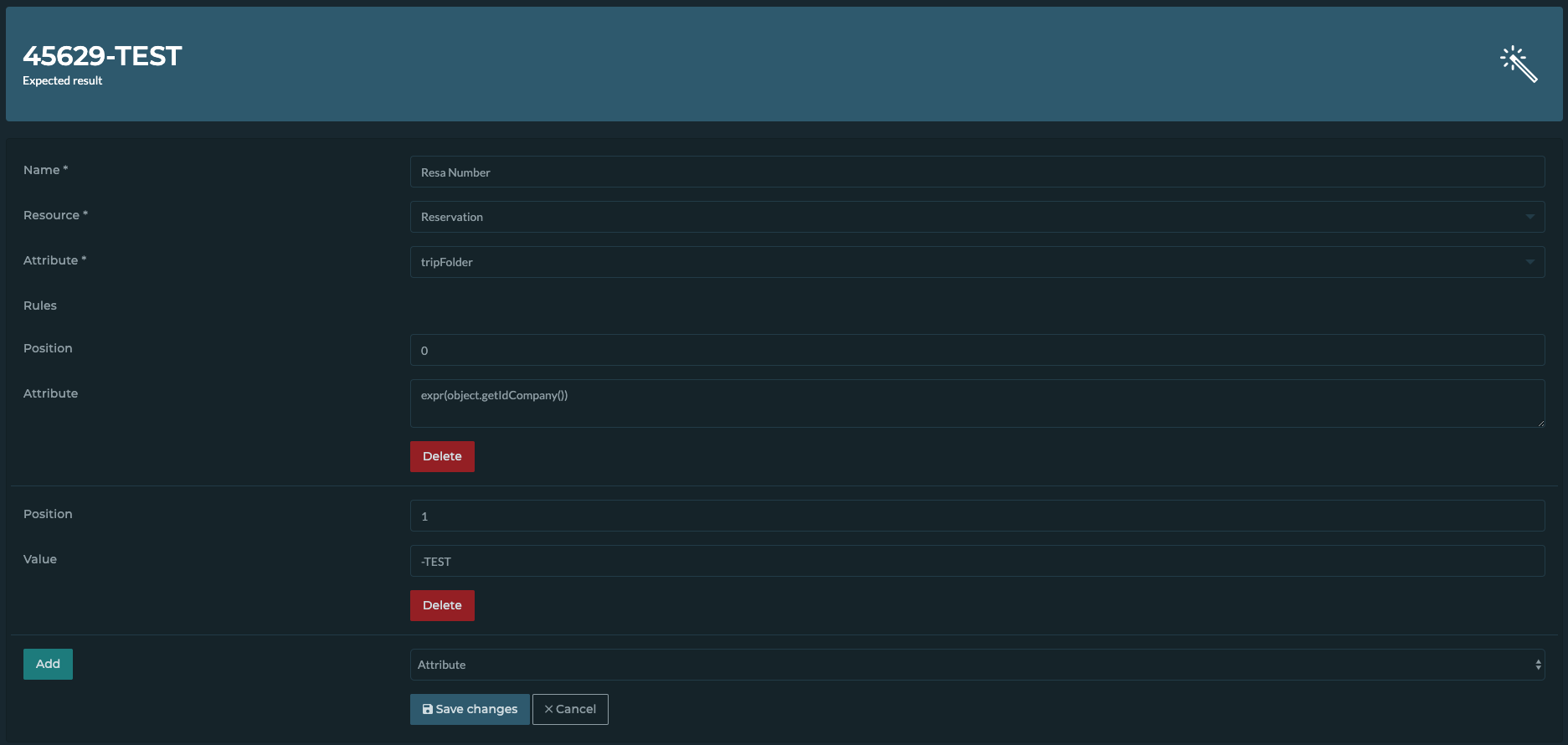This screenshot has width=1568, height=745.
Task: Click into the expr(object.getIdCompany()) textarea
Action: pyautogui.click(x=977, y=403)
